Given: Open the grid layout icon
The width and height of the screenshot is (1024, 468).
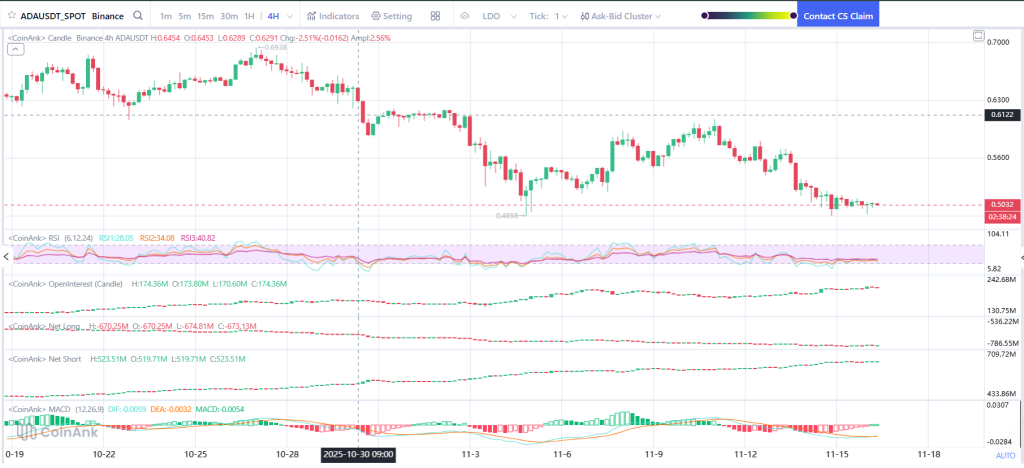Looking at the screenshot, I should tap(435, 17).
